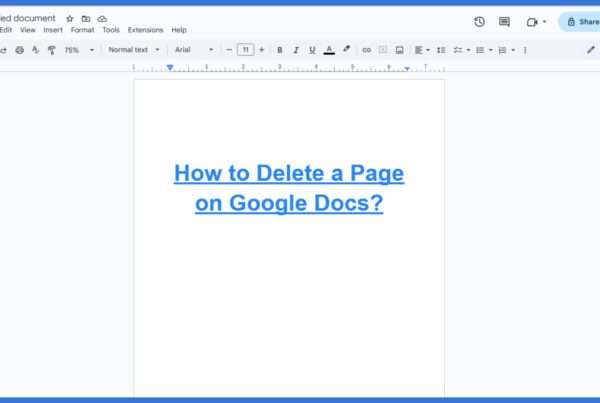Click the right indent marker on ruler
The height and width of the screenshot is (403, 600).
[407, 69]
